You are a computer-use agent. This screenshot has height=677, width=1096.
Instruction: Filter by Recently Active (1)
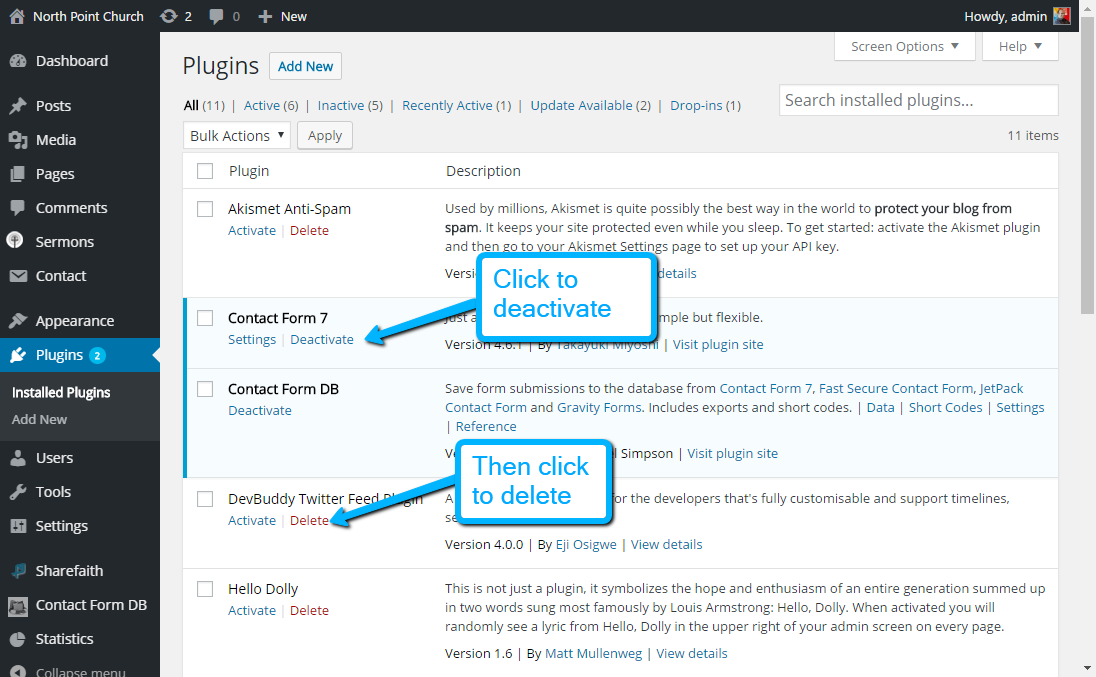click(x=456, y=105)
